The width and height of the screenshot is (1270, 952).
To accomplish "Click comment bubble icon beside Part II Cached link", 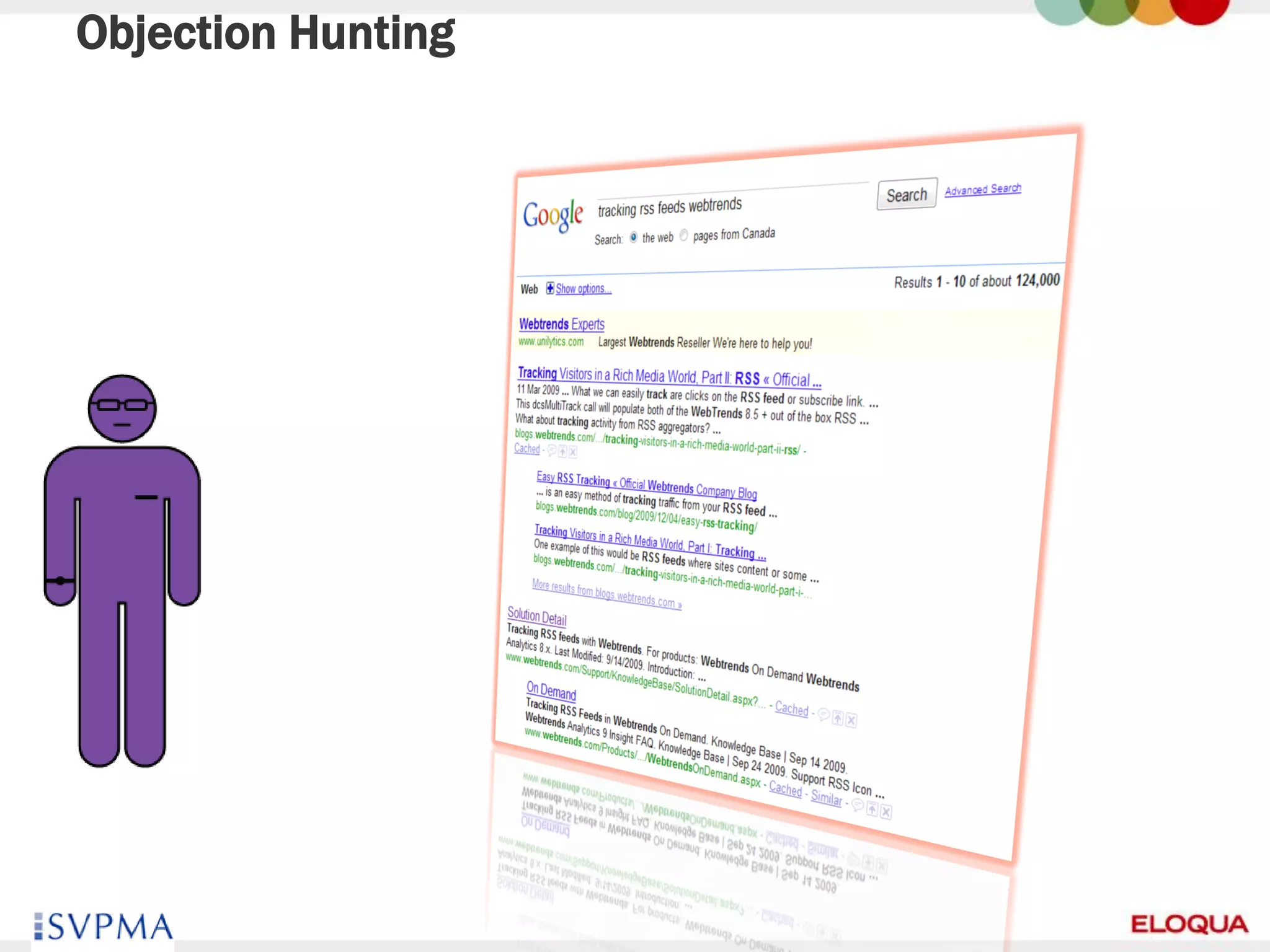I will [x=551, y=451].
